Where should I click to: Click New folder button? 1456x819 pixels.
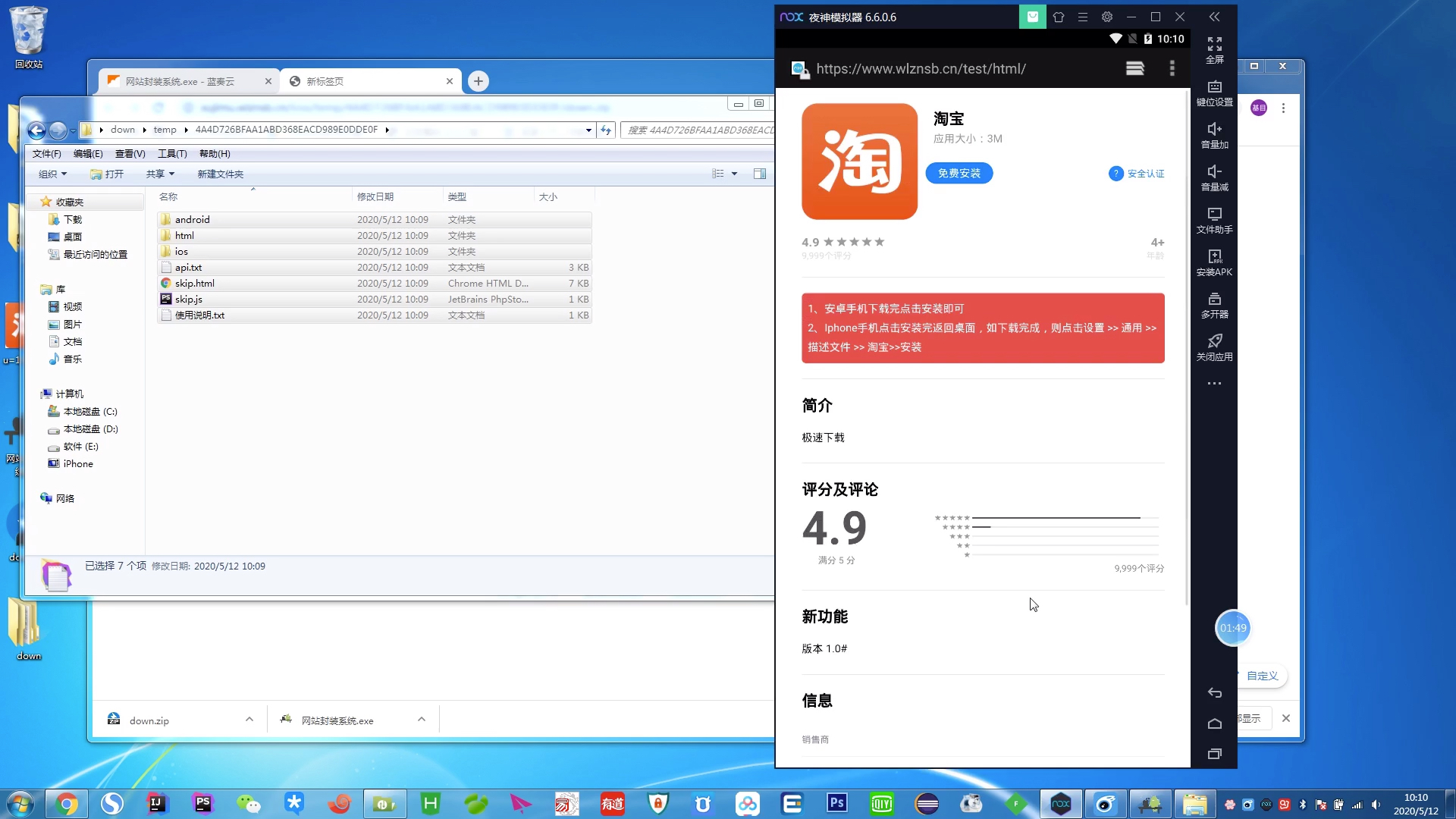pos(220,174)
